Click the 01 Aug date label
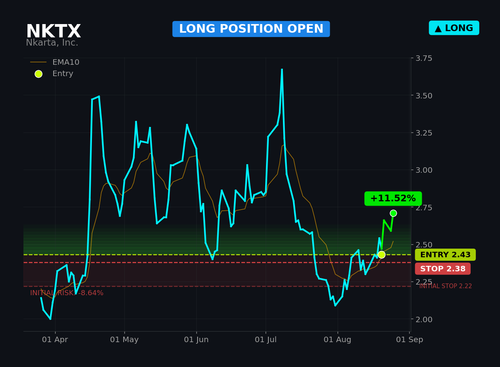The image size is (500, 367). [337, 340]
